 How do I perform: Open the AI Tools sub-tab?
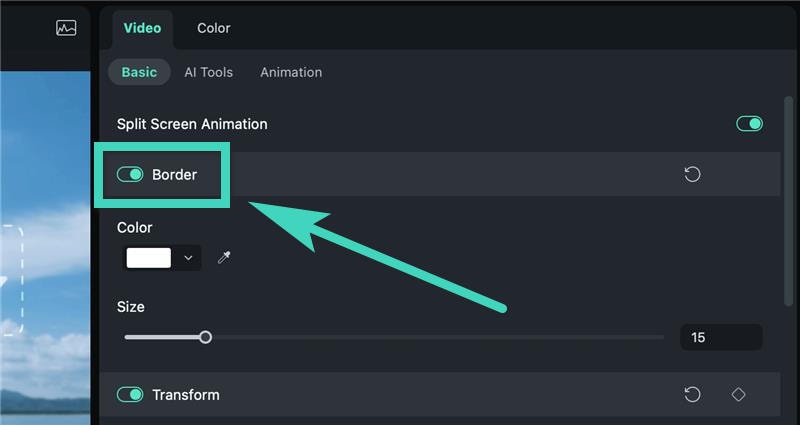208,72
